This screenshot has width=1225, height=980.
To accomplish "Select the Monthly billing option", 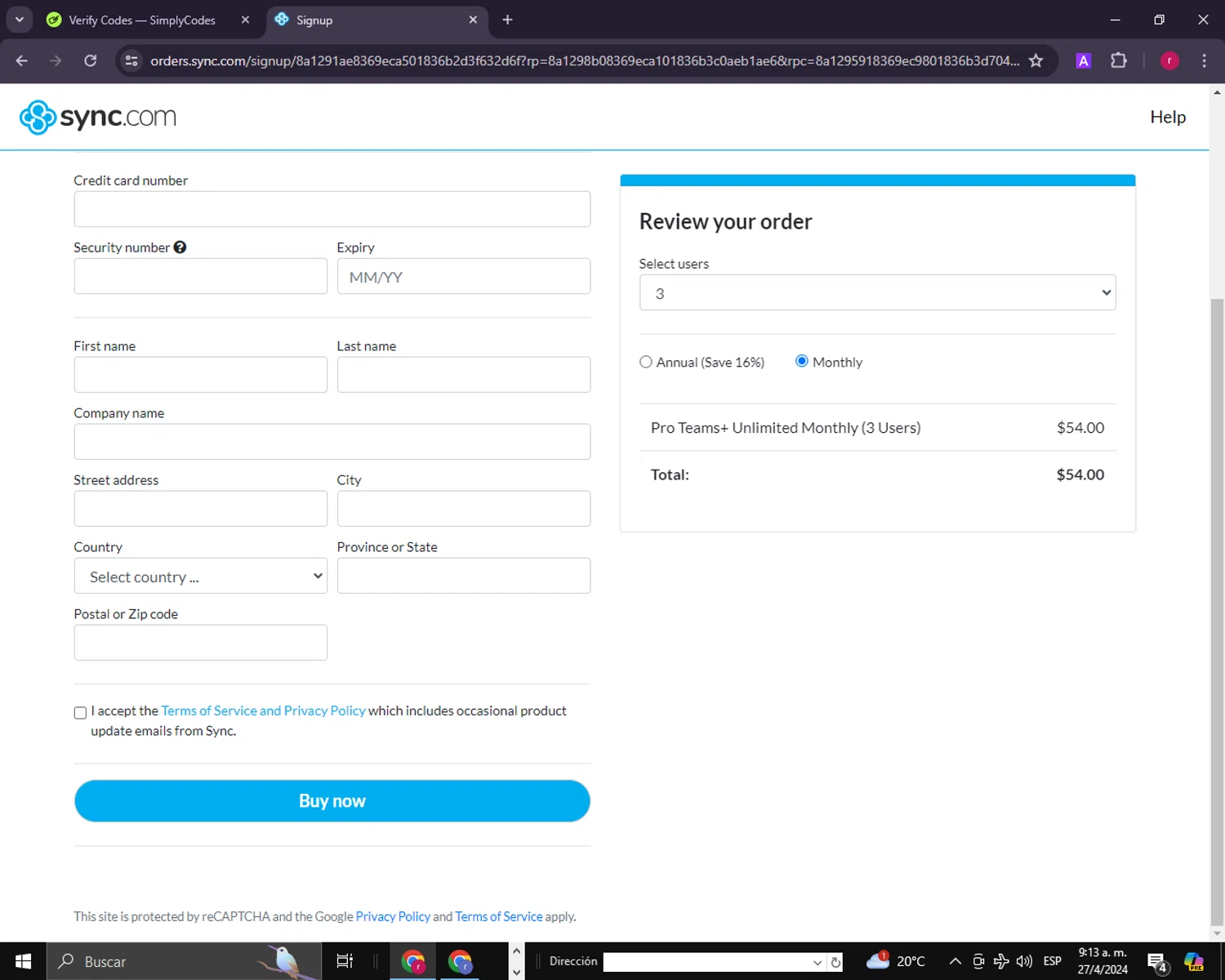I will tap(802, 361).
